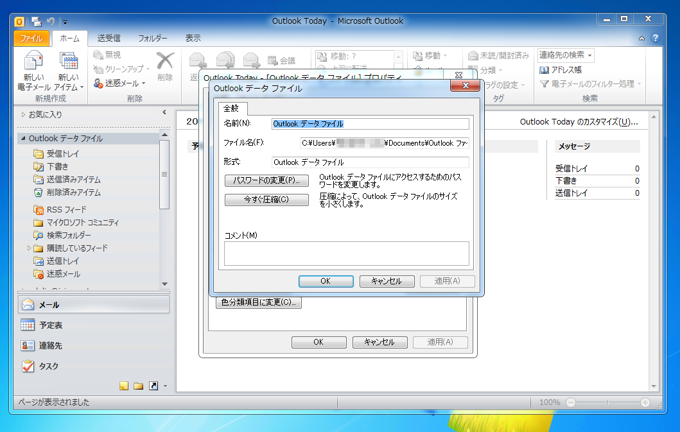The height and width of the screenshot is (432, 680).
Task: Select the Inbox (受信トレイ) folder
Action: [62, 154]
